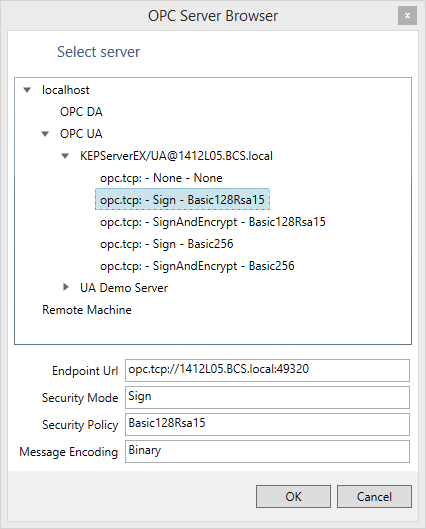Screen dimensions: 426x529
Task: Expand the UA Demo Server node
Action: click(66, 287)
